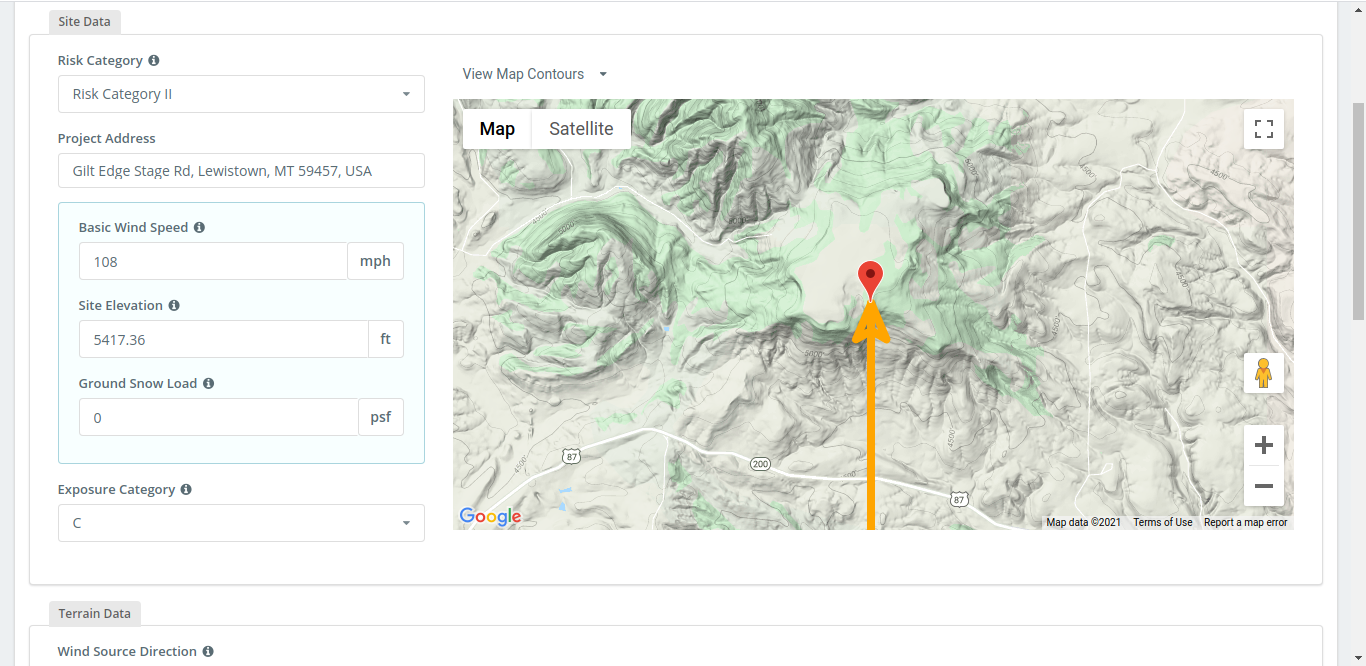Click inside the Basic Wind Speed field
1366x666 pixels.
[212, 260]
